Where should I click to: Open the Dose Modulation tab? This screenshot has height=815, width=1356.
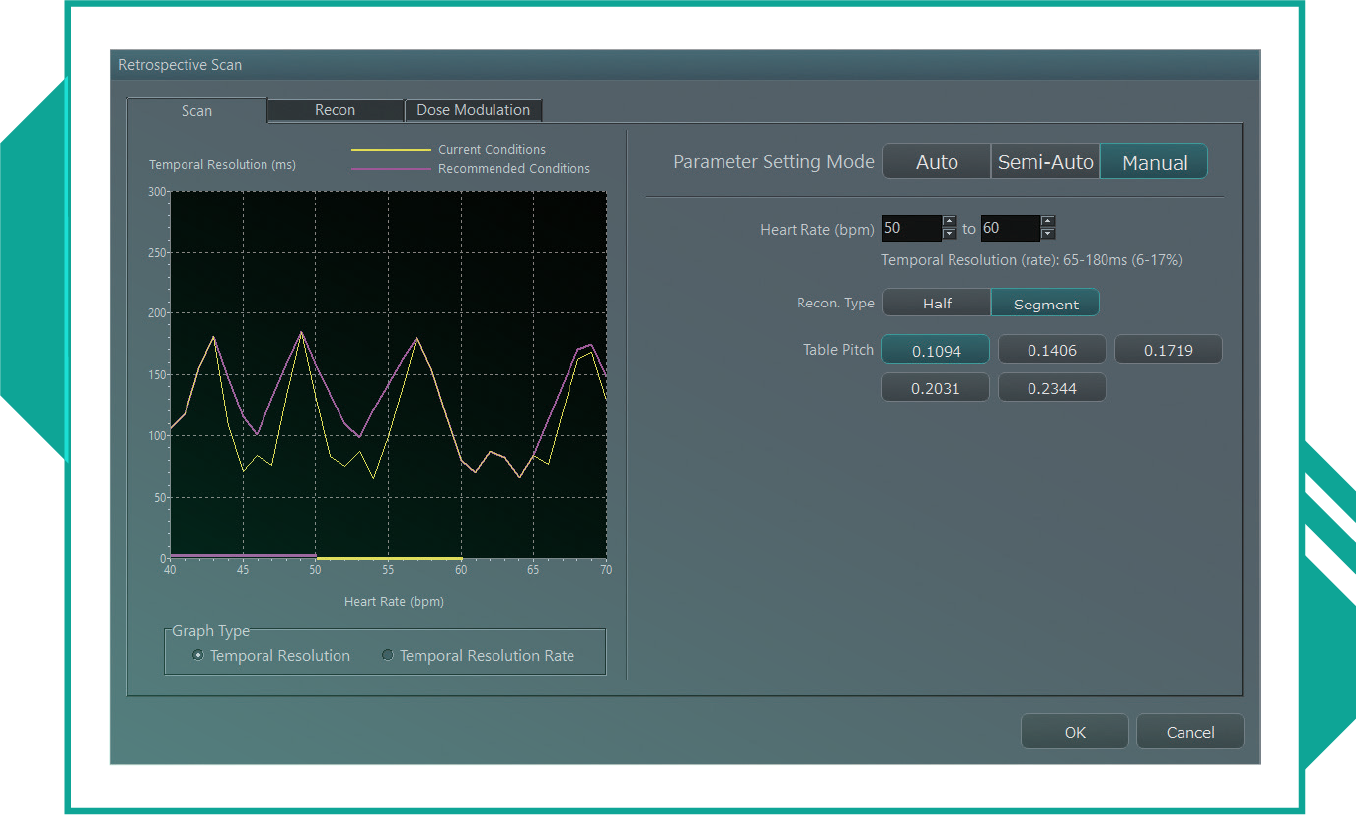[473, 110]
